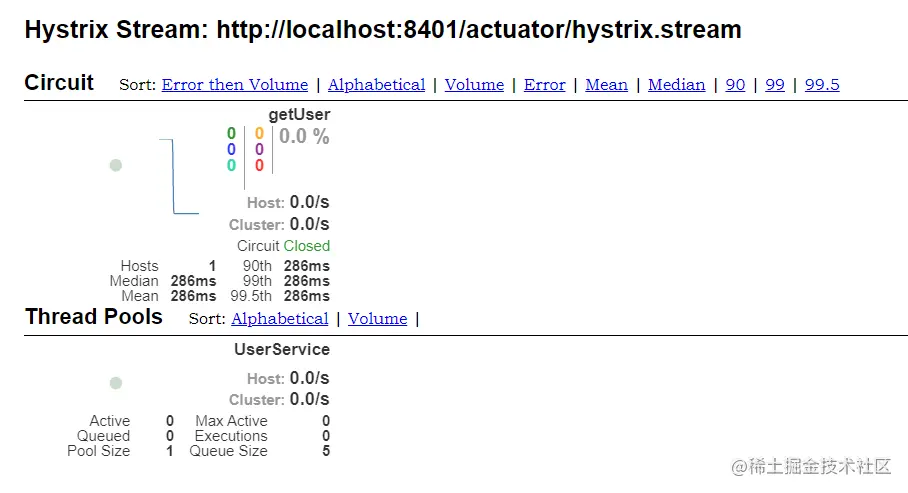
Task: Sort circuits by Volume link
Action: pos(474,85)
